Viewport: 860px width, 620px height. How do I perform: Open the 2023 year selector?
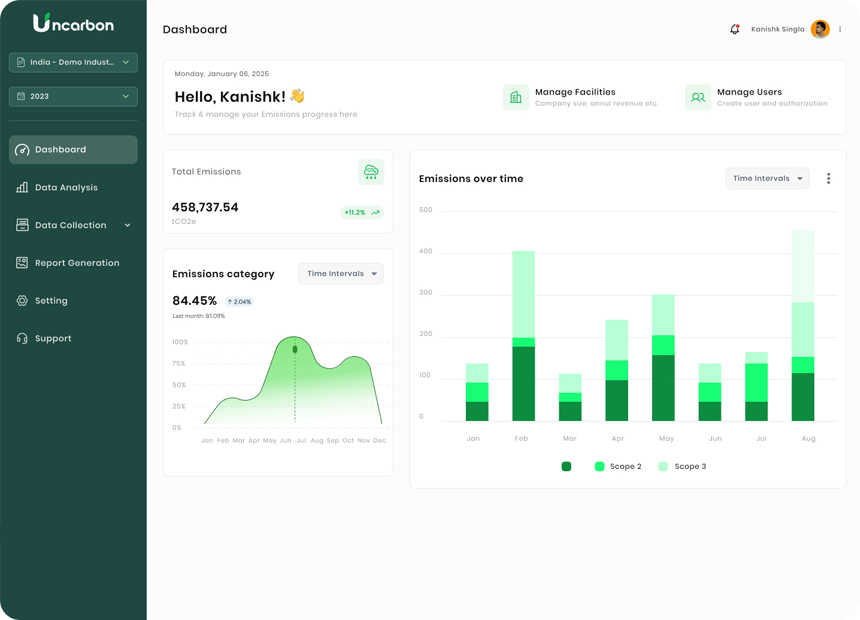(73, 97)
